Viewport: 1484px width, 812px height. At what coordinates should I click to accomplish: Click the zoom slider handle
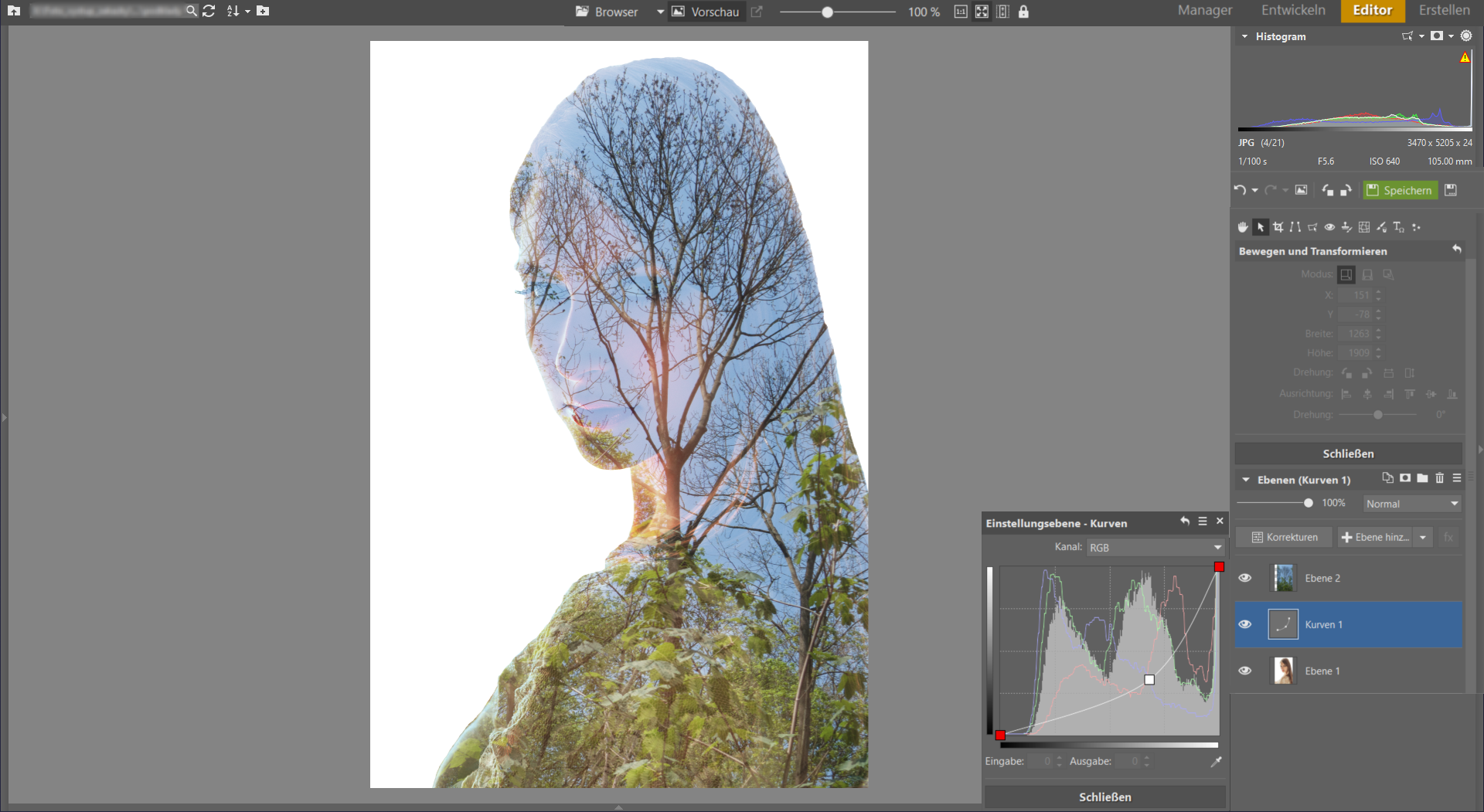tap(827, 12)
